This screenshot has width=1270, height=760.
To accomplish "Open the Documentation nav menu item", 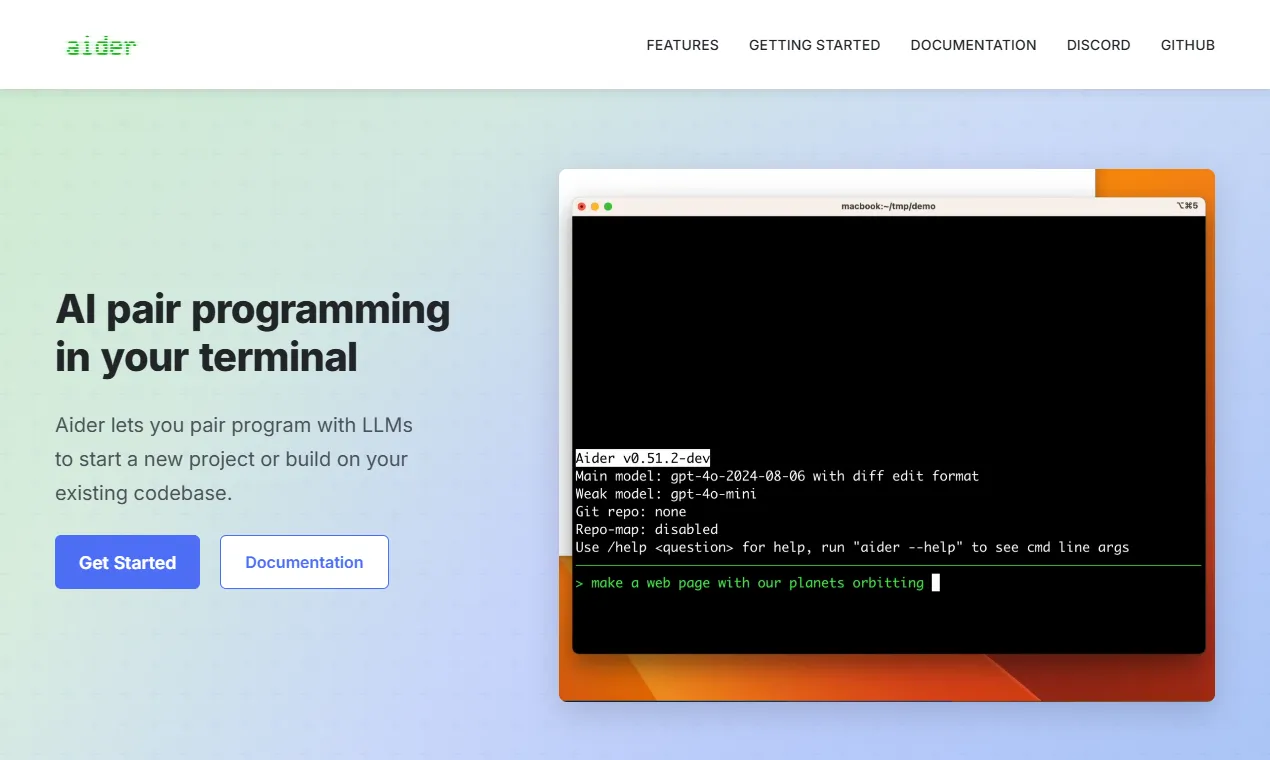I will pyautogui.click(x=974, y=45).
